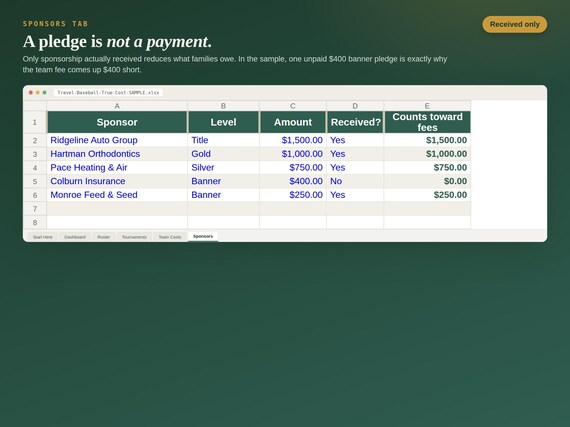Viewport: 570px width, 427px height.
Task: Select row 5 header number
Action: 35,181
